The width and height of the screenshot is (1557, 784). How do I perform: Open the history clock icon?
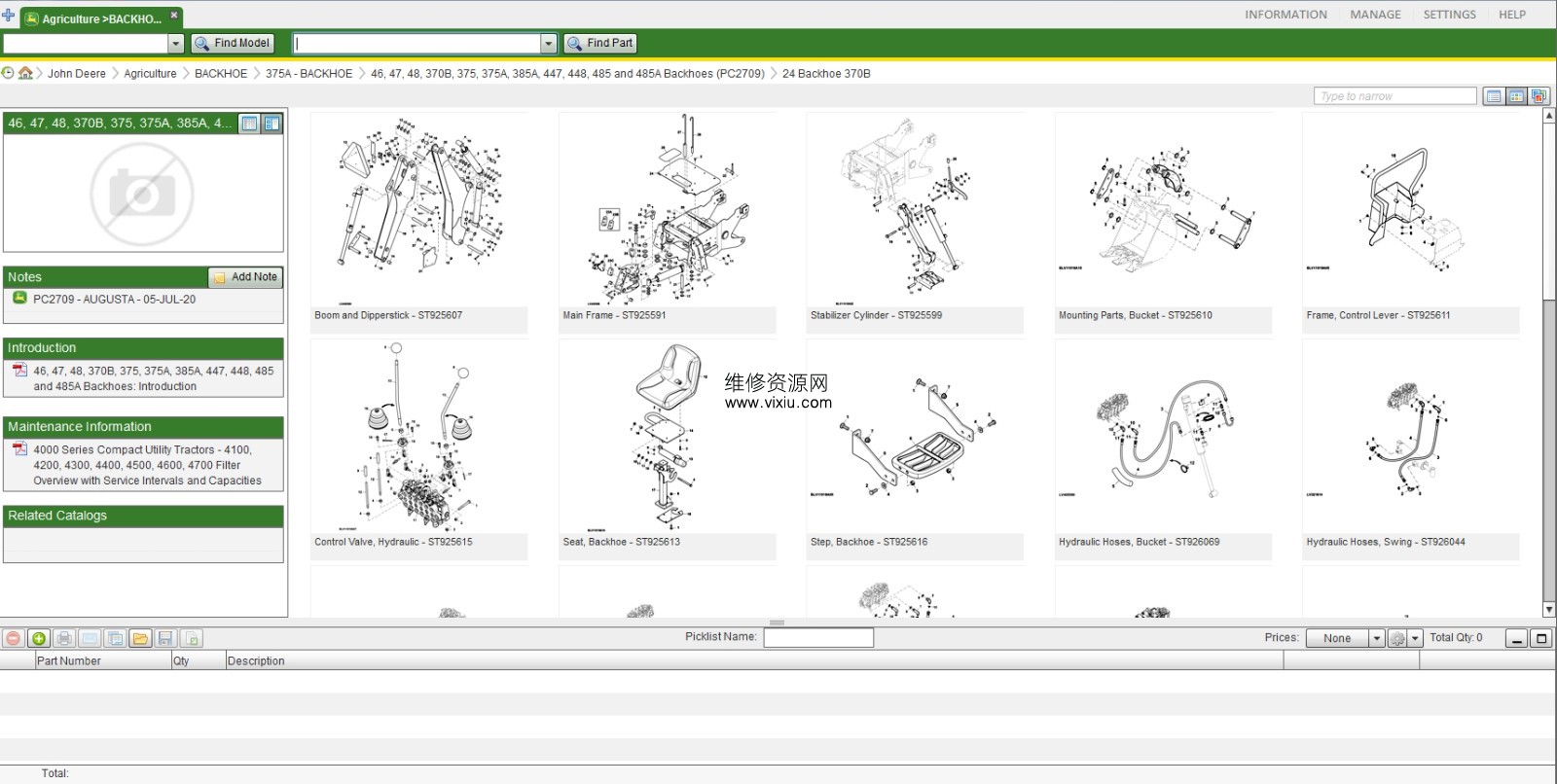click(x=8, y=73)
